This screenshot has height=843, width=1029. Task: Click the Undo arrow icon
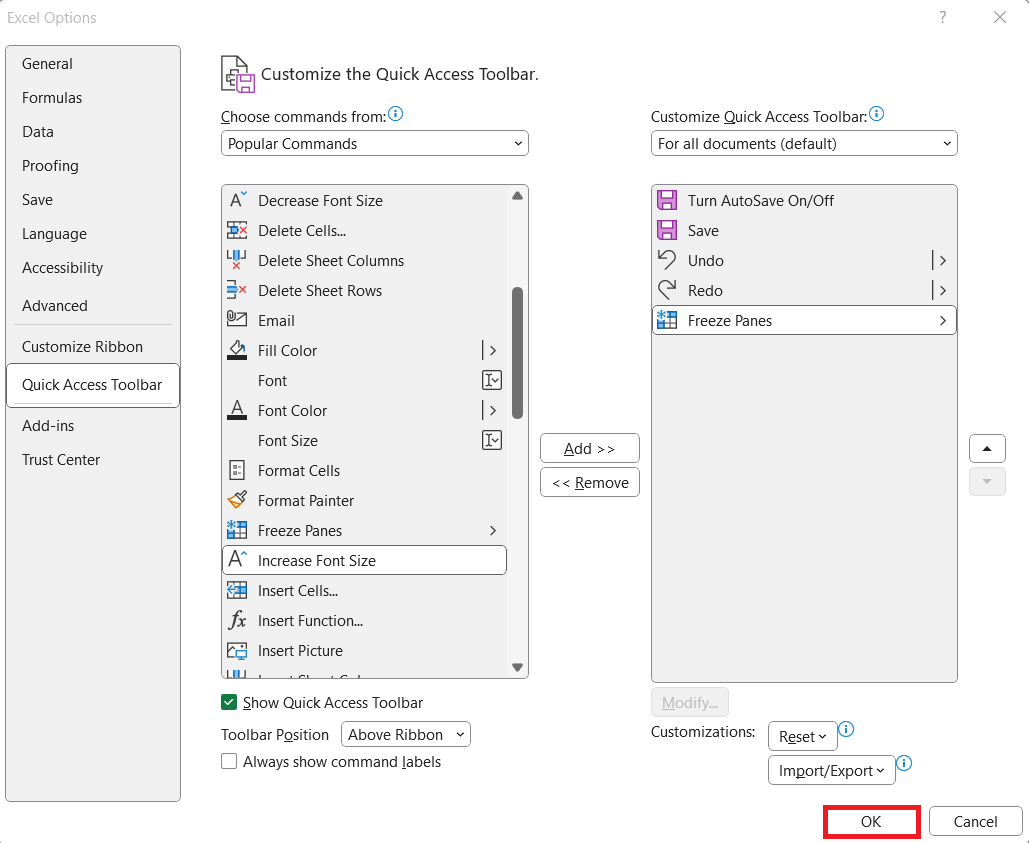pyautogui.click(x=667, y=260)
